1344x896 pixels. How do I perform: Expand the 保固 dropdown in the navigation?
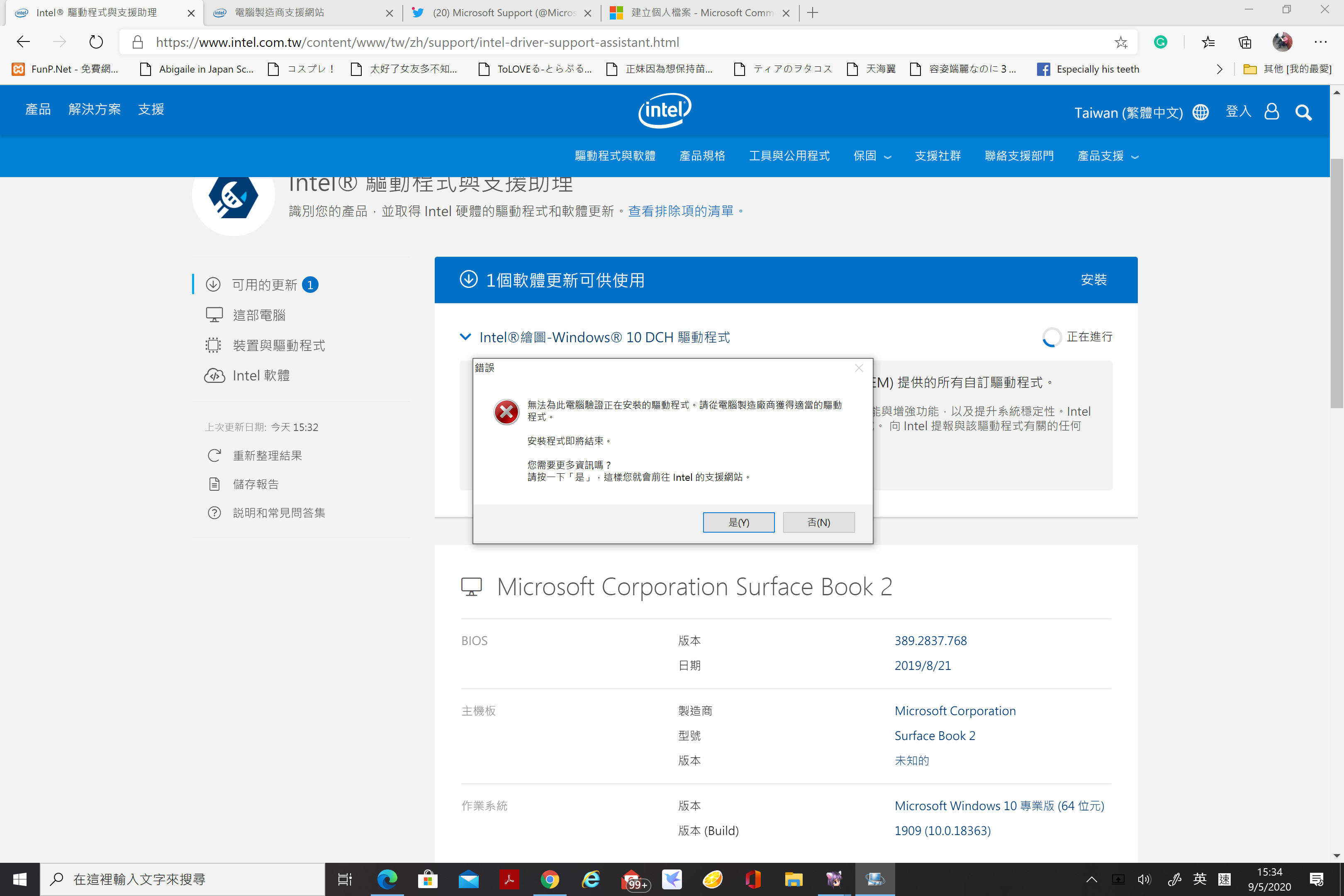pyautogui.click(x=872, y=156)
